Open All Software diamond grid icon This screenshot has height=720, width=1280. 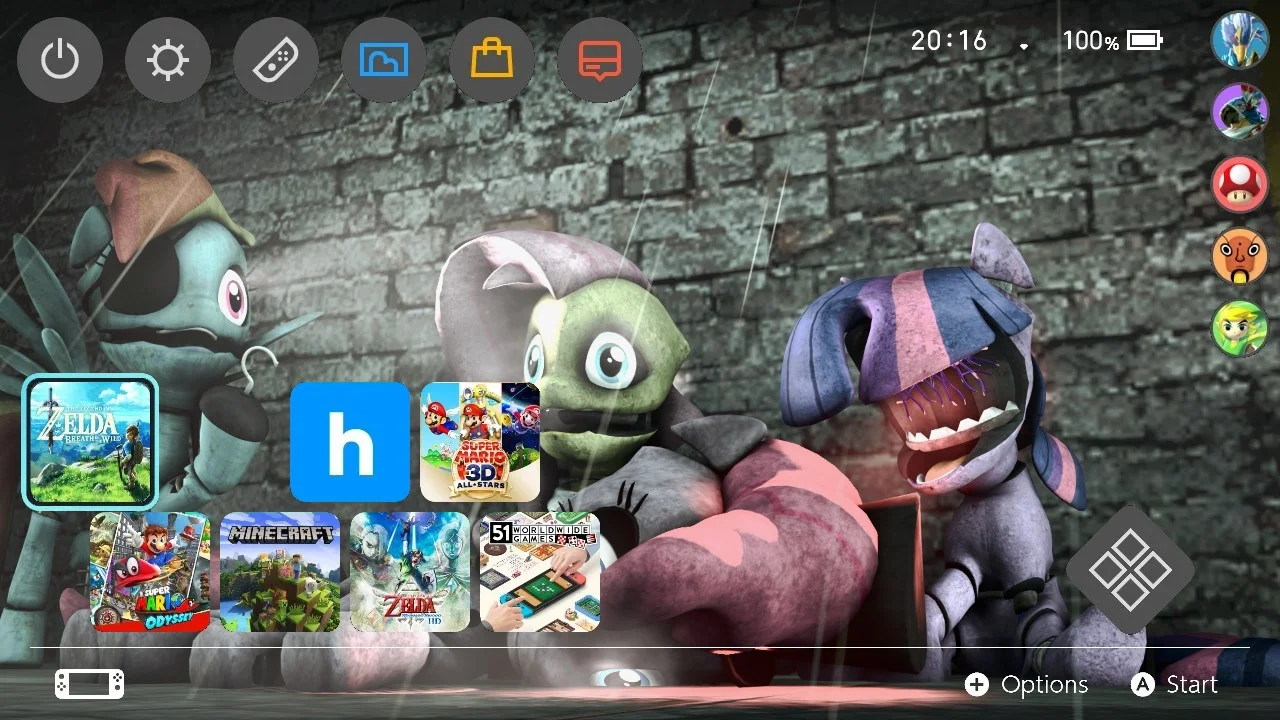(x=1130, y=570)
